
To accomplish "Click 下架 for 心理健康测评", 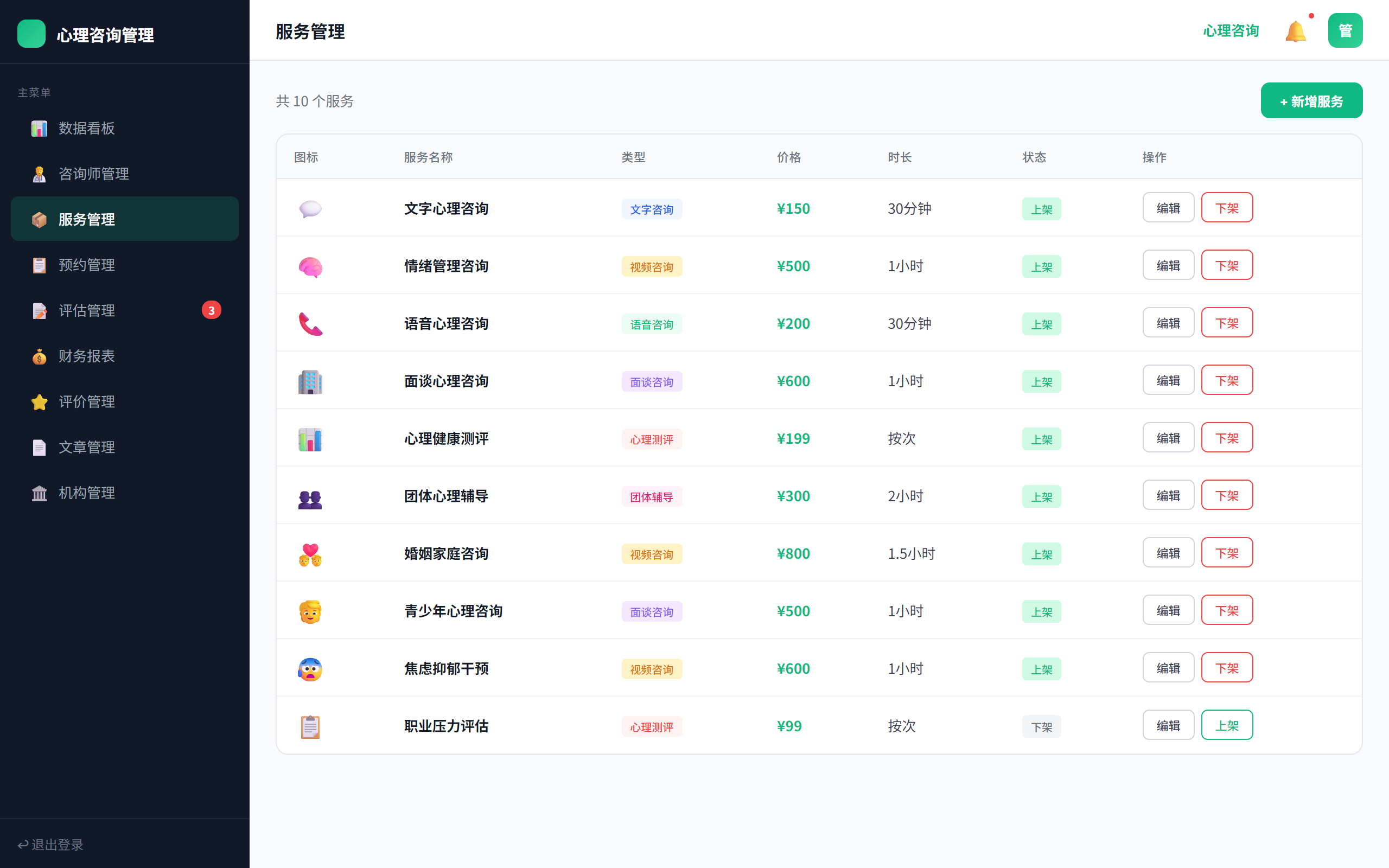I will coord(1227,437).
